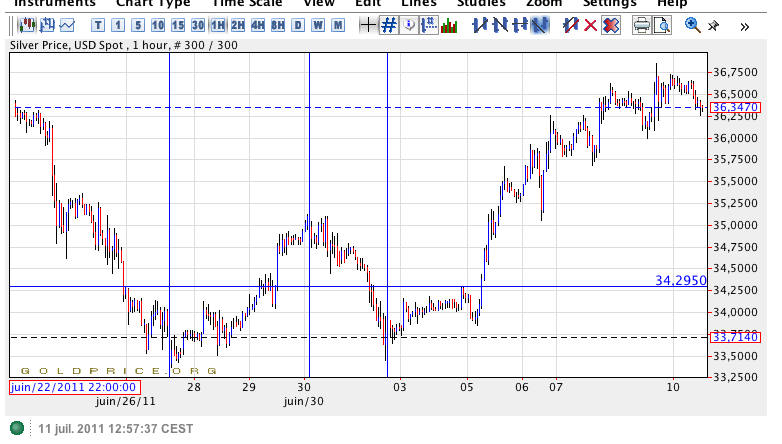Toggle the volume bars indicator
This screenshot has width=782, height=444.
click(x=449, y=25)
